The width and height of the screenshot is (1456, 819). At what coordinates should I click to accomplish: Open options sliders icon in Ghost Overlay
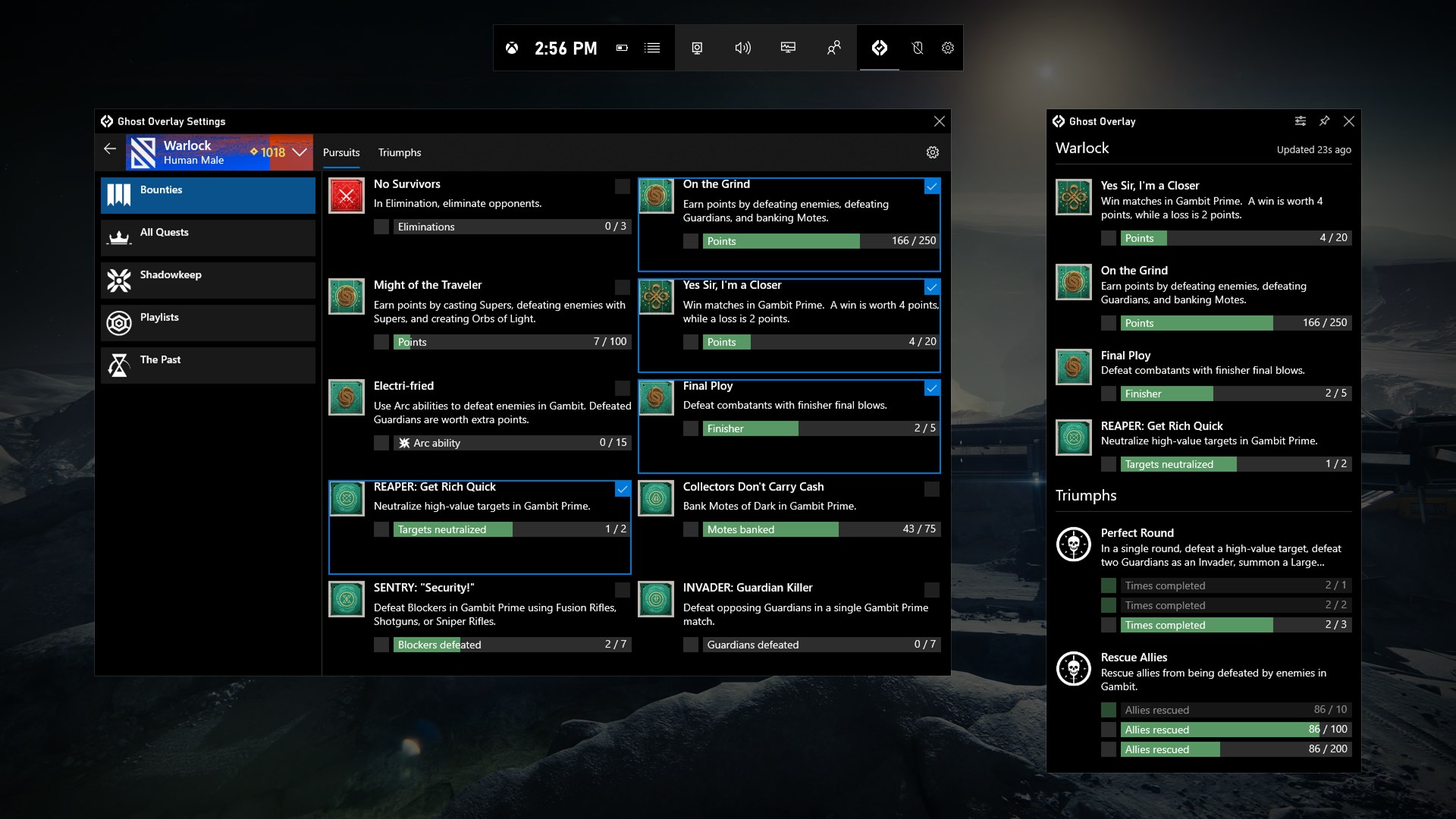(1300, 121)
